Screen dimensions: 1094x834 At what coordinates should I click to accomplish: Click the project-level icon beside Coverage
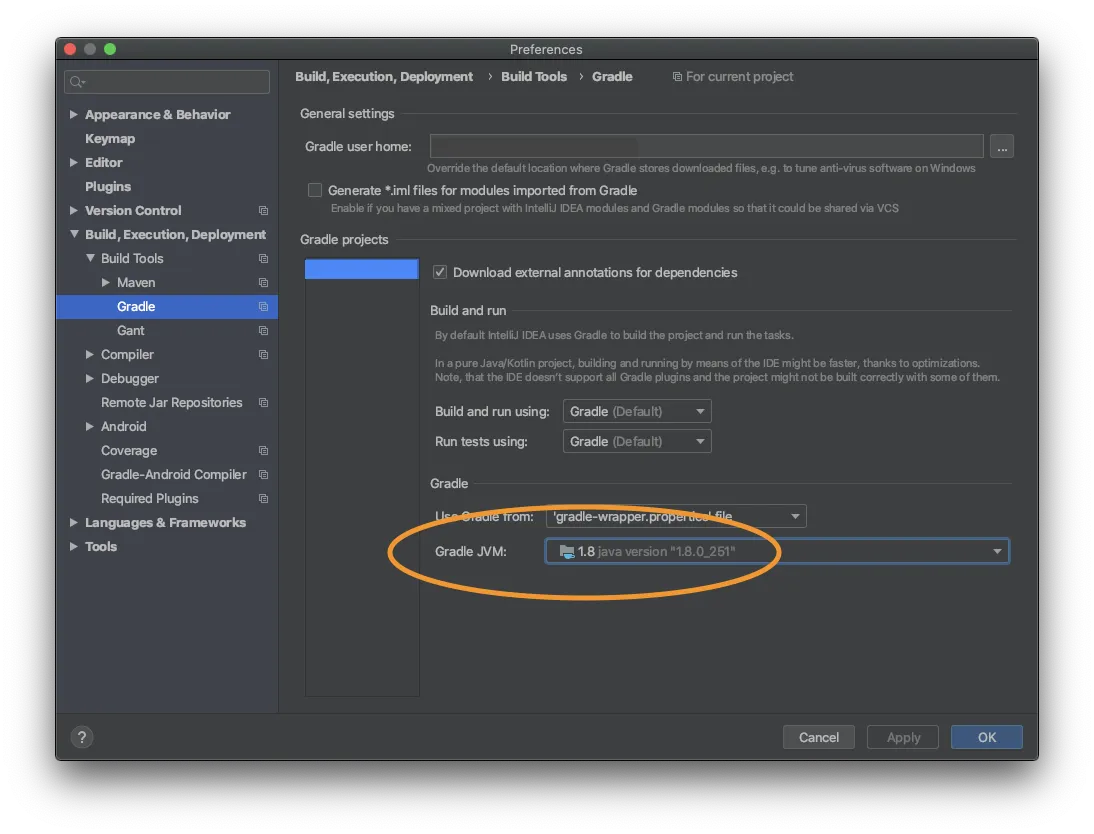(263, 451)
